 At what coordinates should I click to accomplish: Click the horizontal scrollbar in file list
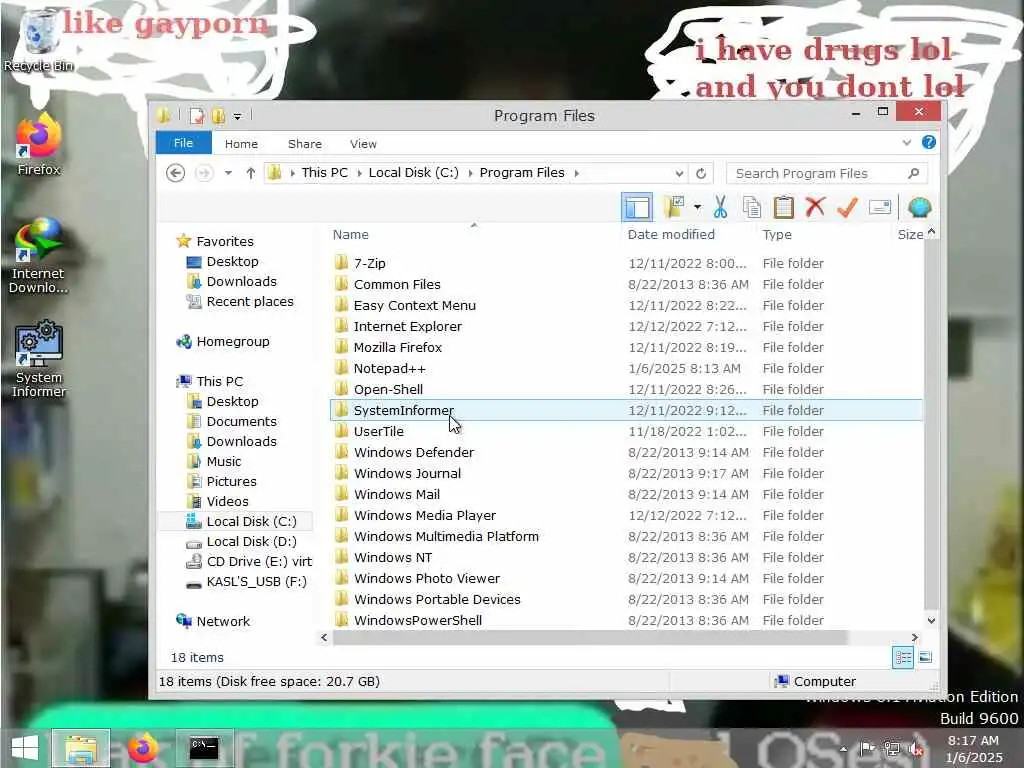point(590,637)
